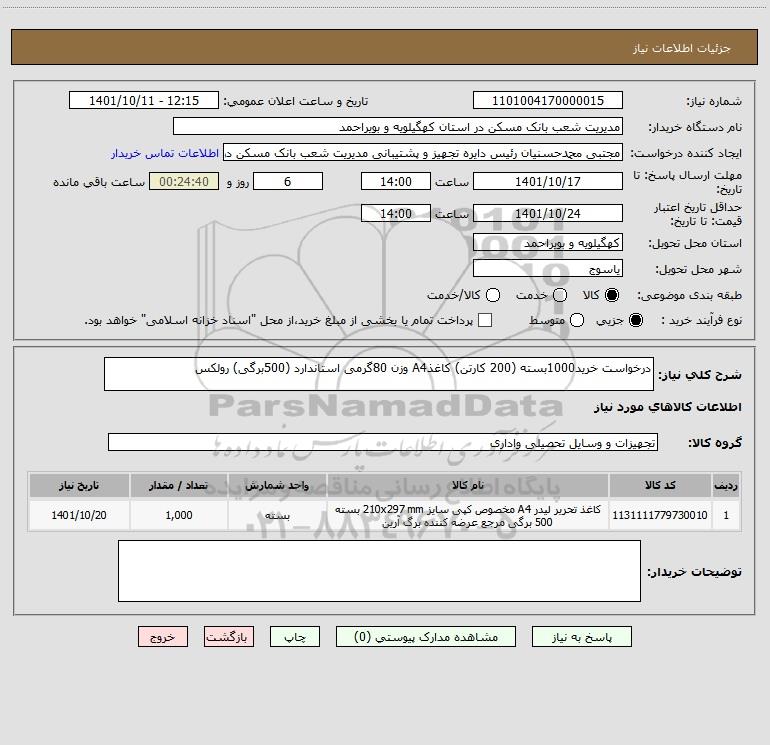Click the item name cell کاغذ تحریر لیدر A4

[468, 515]
